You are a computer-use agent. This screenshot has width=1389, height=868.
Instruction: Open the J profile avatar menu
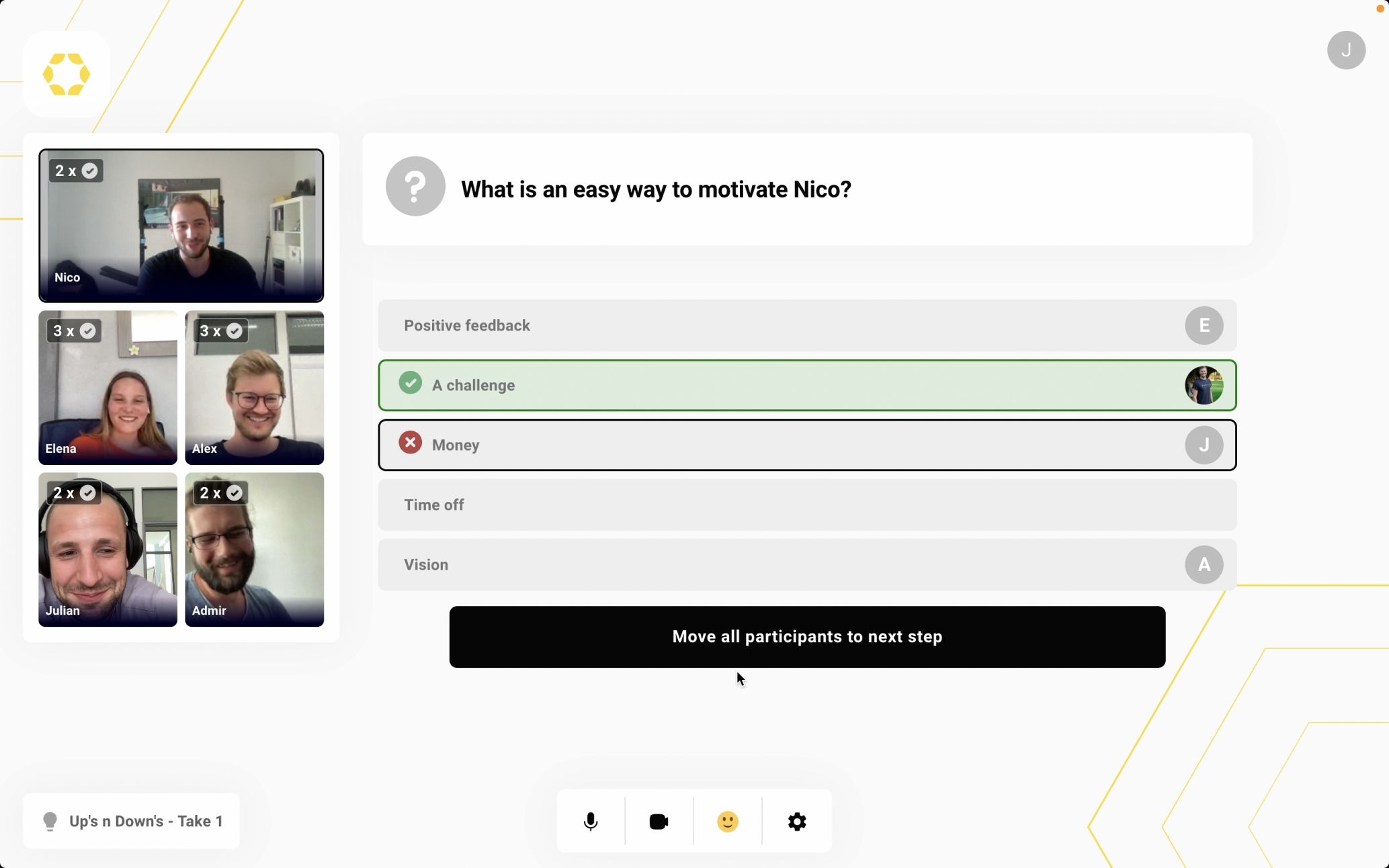click(1346, 50)
